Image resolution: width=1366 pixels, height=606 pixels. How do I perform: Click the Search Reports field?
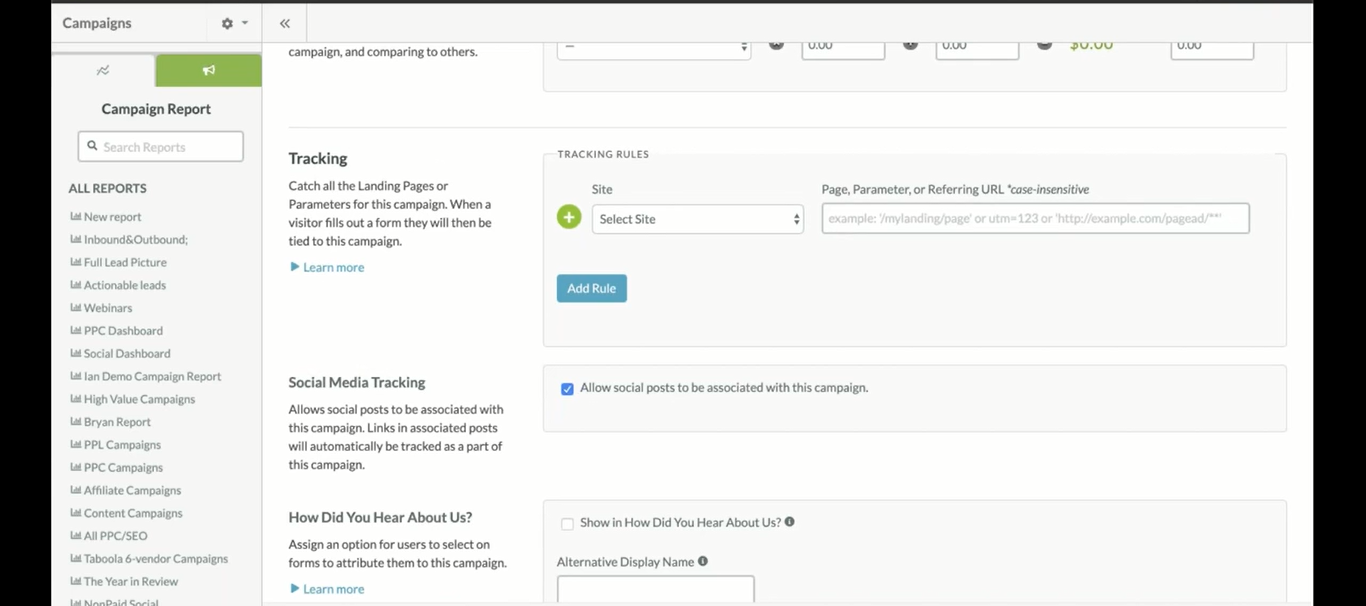(x=161, y=147)
